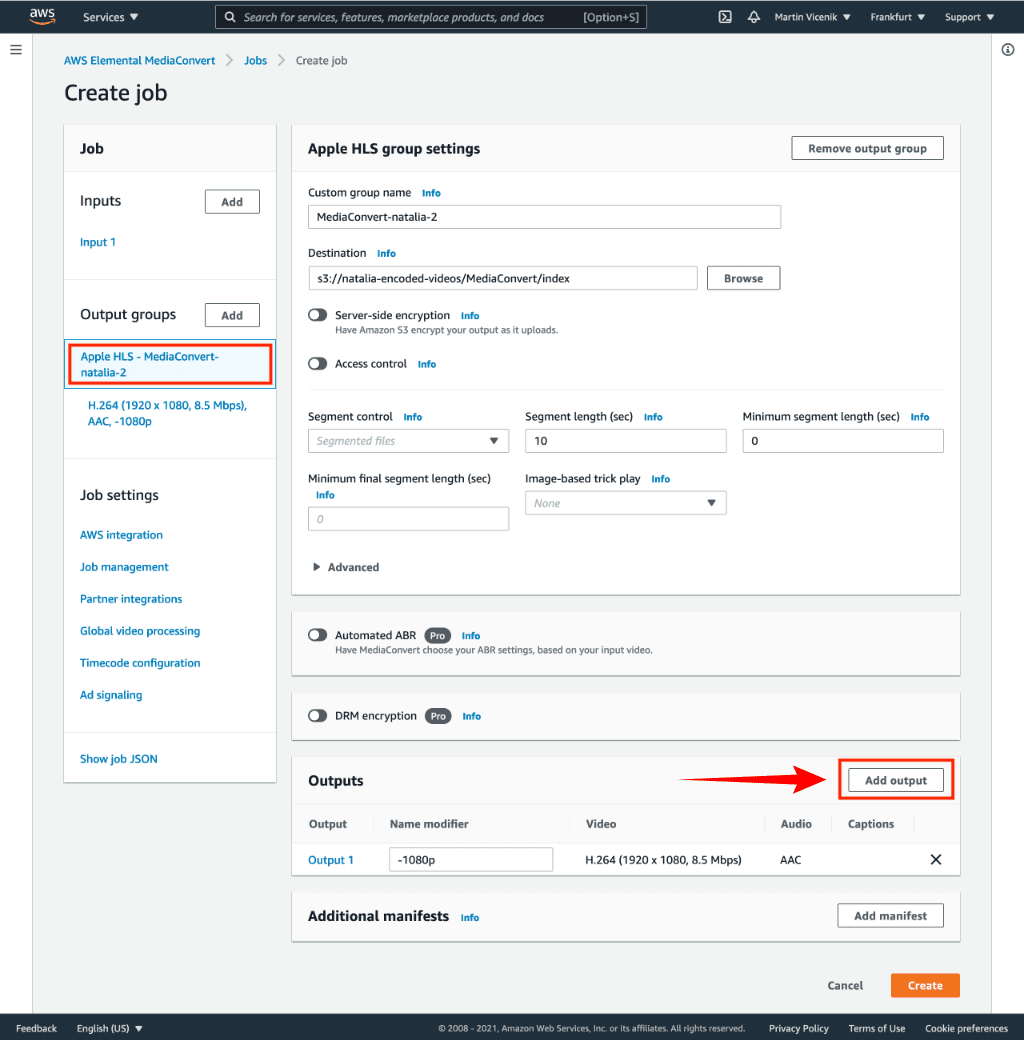Open AWS integration job settings

point(121,535)
